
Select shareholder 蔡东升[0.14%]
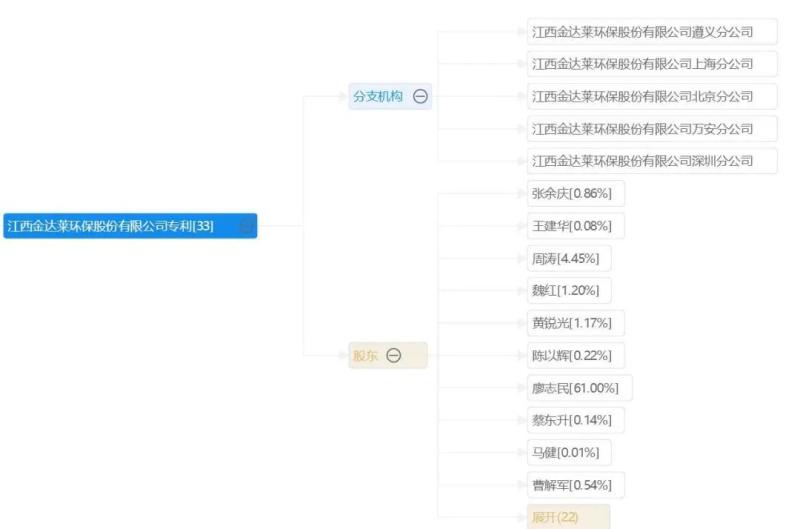click(x=576, y=420)
